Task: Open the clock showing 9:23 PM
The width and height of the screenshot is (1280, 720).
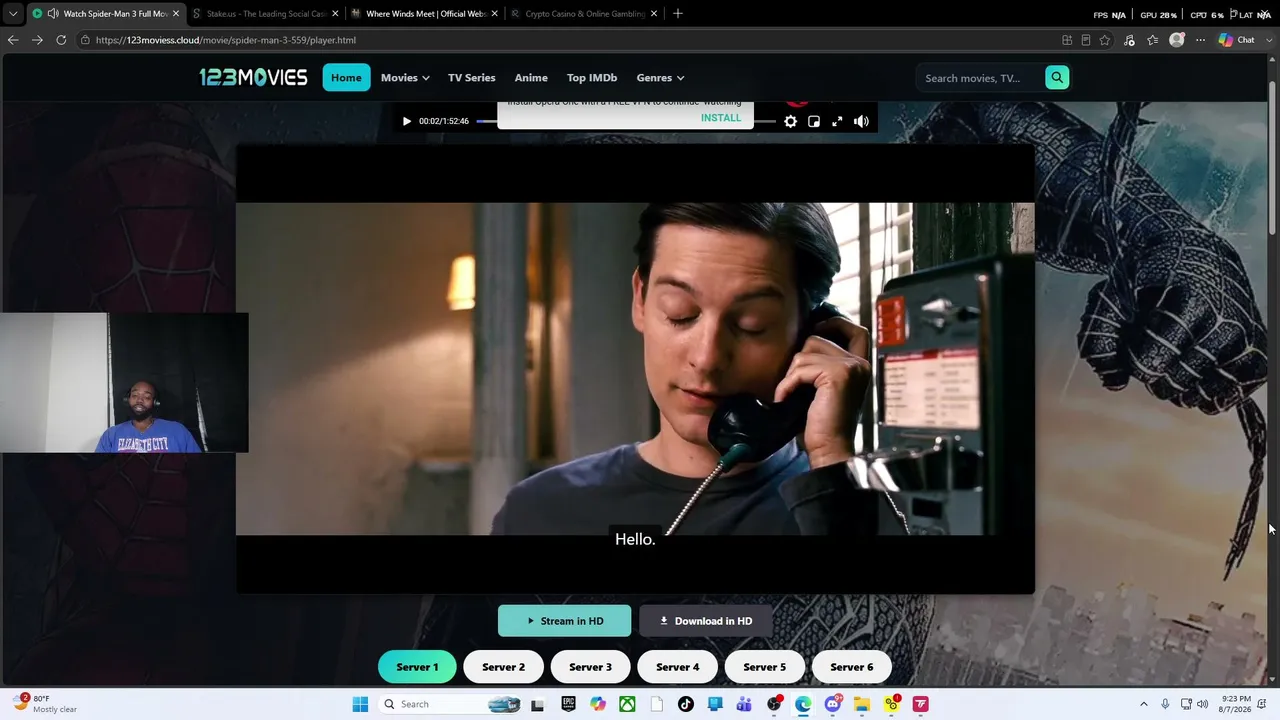Action: pyautogui.click(x=1236, y=704)
